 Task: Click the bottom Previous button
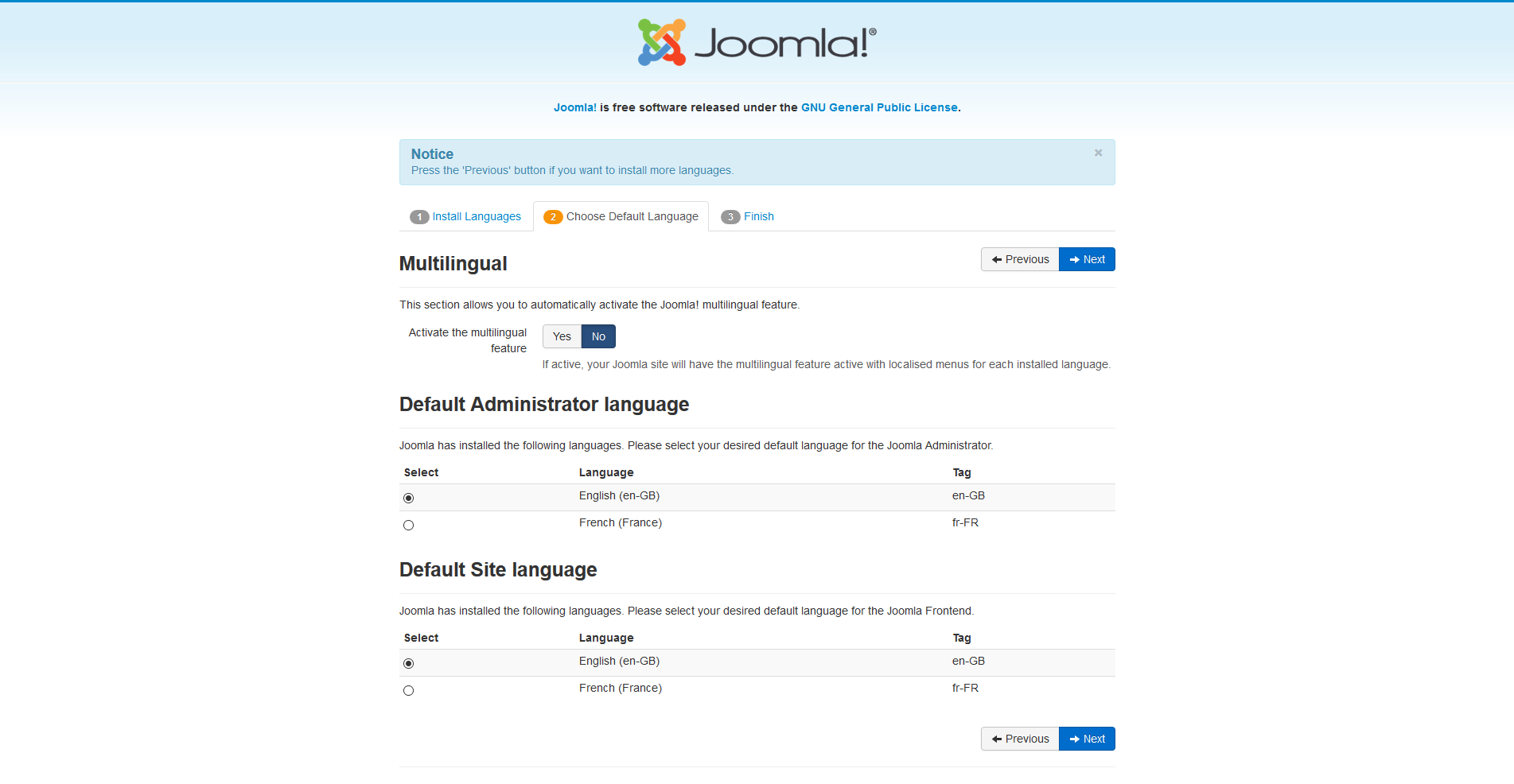(1020, 739)
